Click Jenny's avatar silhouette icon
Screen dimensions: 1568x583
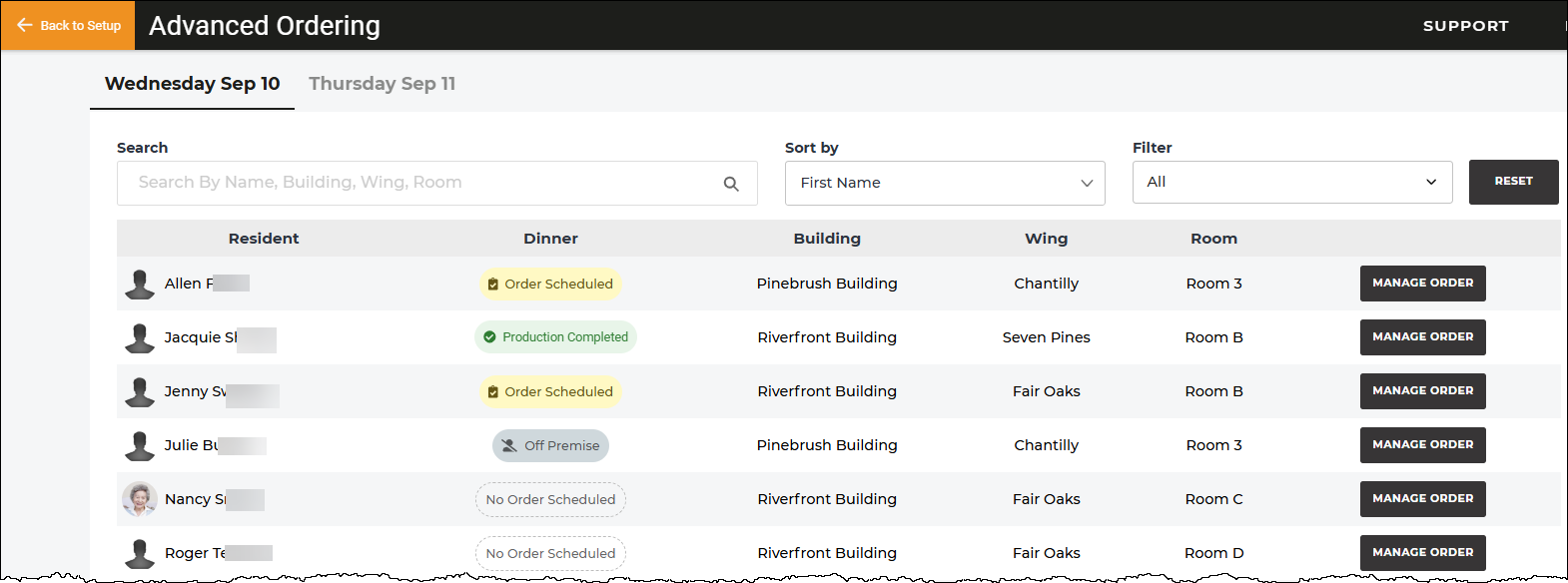pyautogui.click(x=140, y=391)
